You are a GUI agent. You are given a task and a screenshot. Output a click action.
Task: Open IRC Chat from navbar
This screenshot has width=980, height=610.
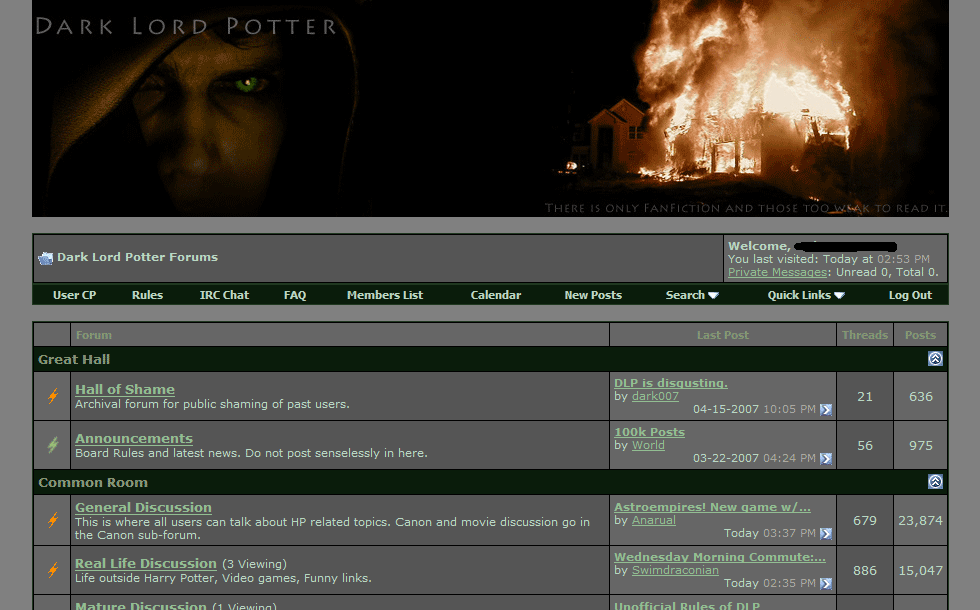(224, 295)
